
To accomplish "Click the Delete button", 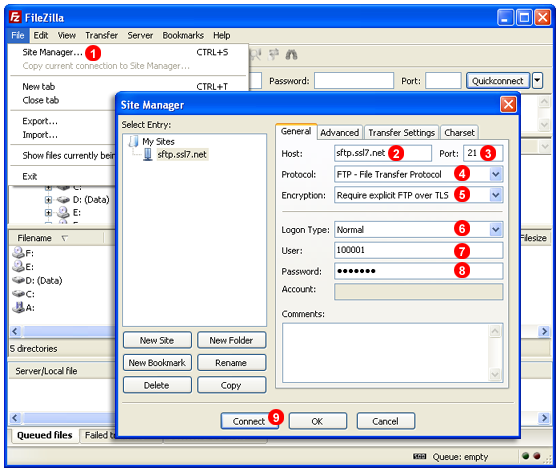I will (x=157, y=385).
